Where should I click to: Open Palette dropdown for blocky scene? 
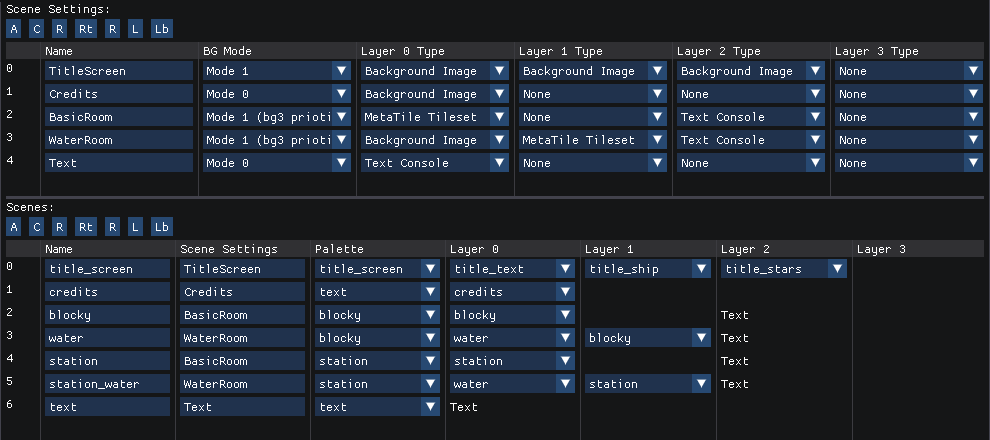[378, 315]
